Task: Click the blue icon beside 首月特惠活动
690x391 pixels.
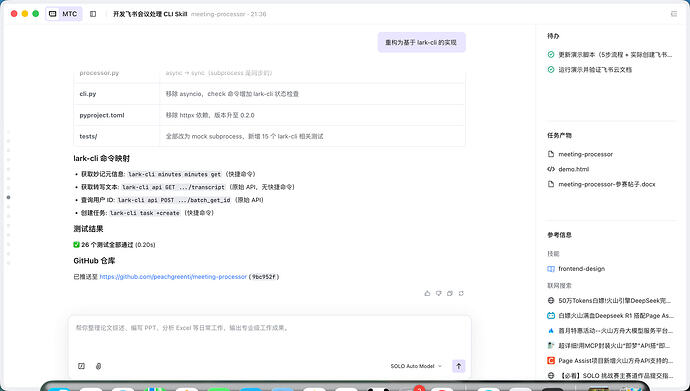Action: tap(551, 331)
